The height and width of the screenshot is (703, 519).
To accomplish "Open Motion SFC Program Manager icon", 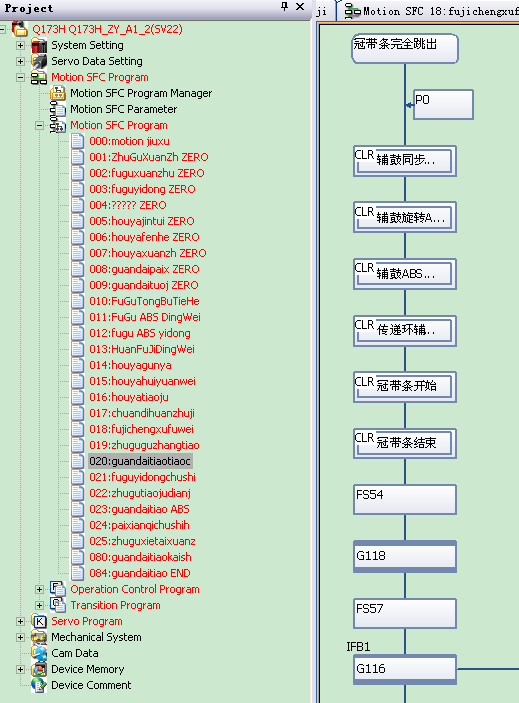I will [58, 93].
